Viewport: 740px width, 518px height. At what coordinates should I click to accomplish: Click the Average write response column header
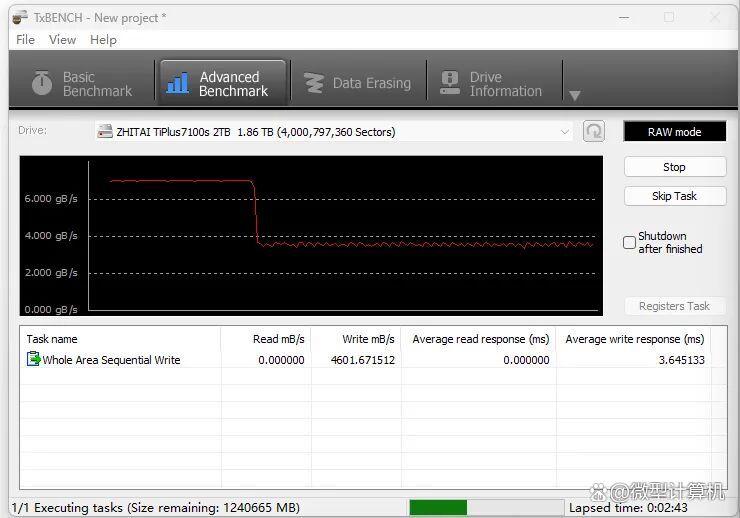click(x=633, y=339)
